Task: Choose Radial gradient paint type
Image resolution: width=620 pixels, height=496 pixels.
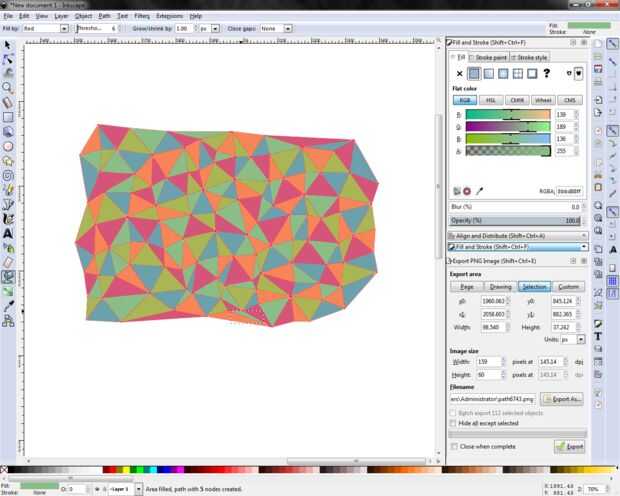Action: click(503, 74)
